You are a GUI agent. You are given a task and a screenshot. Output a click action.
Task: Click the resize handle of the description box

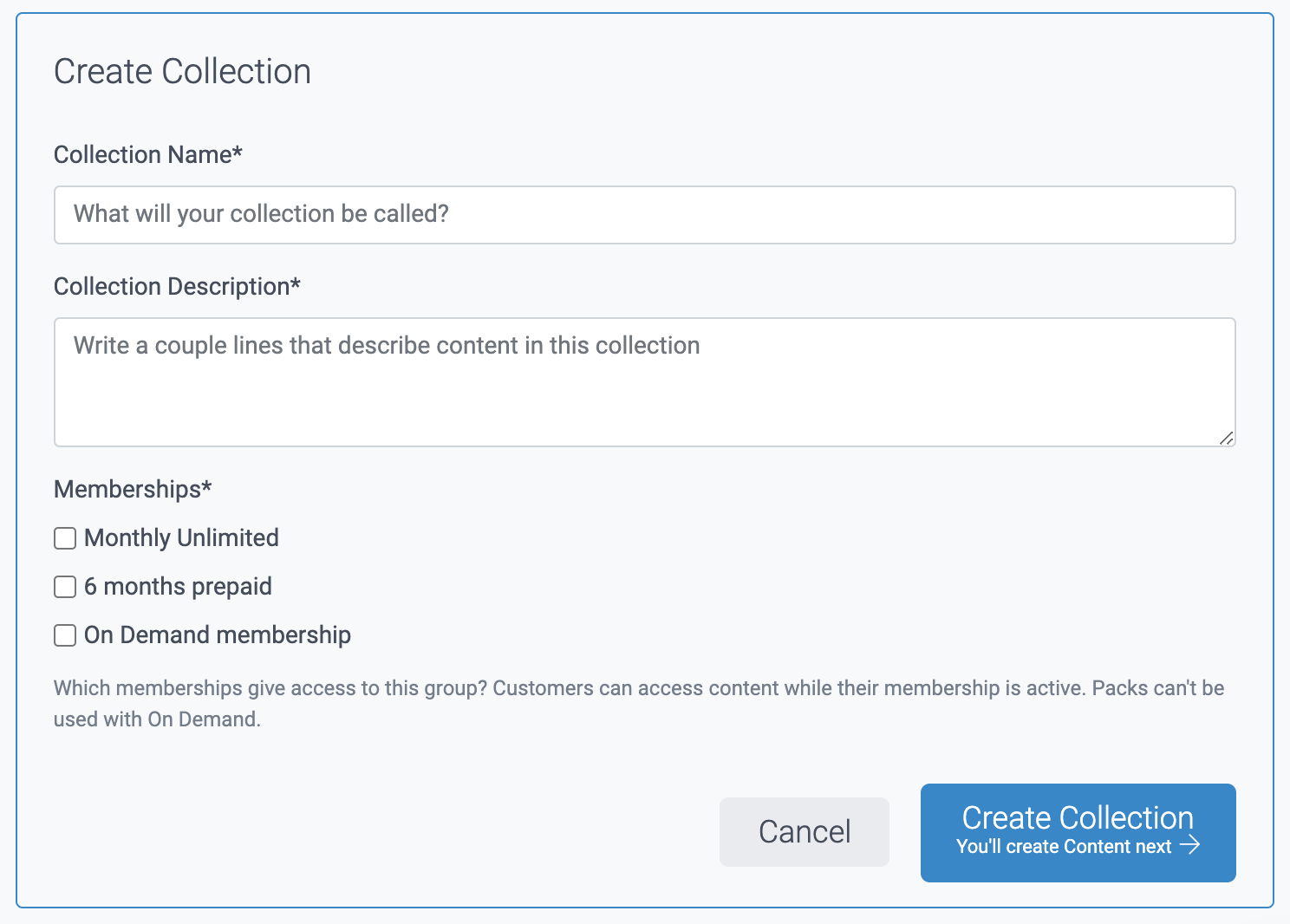(x=1229, y=439)
